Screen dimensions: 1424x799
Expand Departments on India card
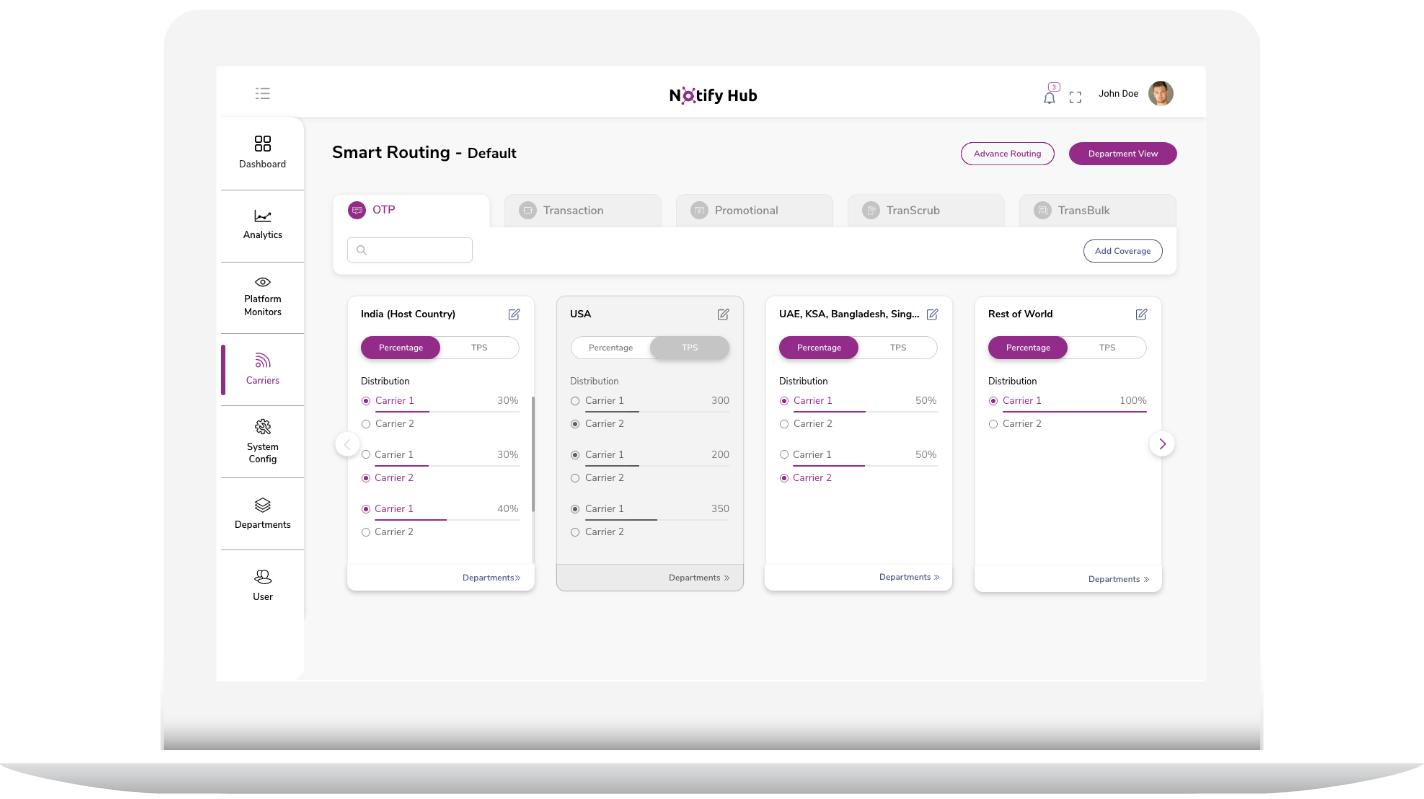point(491,578)
